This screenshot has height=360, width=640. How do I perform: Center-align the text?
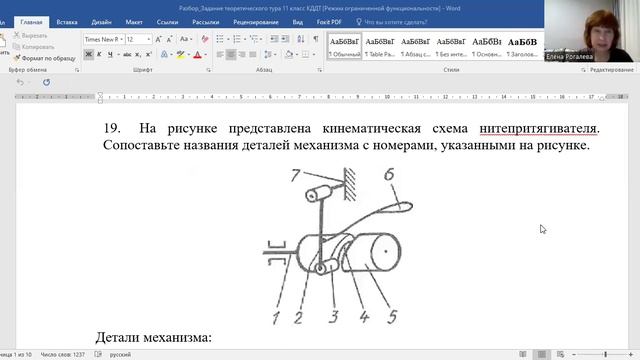coord(231,54)
